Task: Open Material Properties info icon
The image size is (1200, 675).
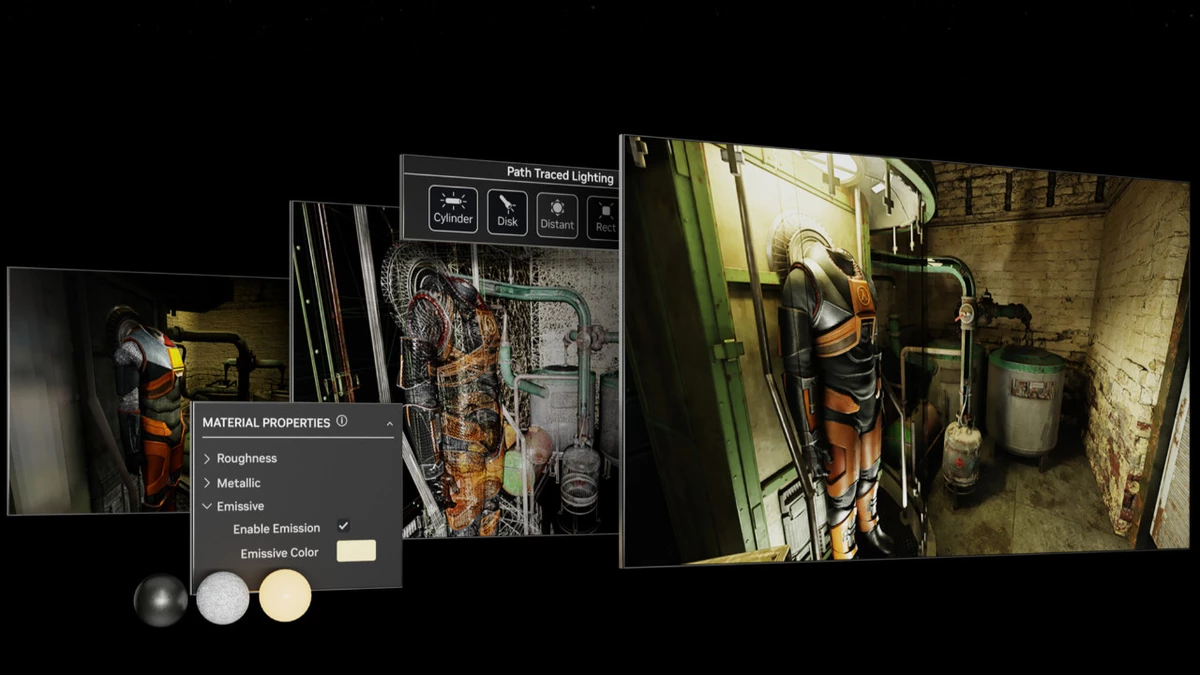Action: tap(342, 421)
